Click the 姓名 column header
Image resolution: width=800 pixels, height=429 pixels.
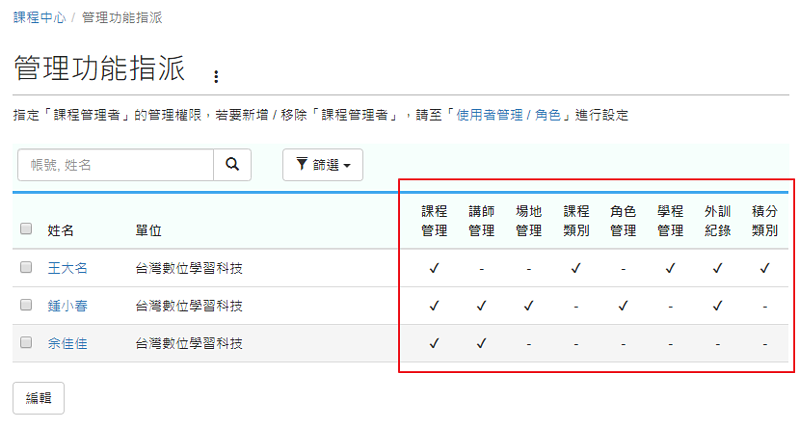61,231
